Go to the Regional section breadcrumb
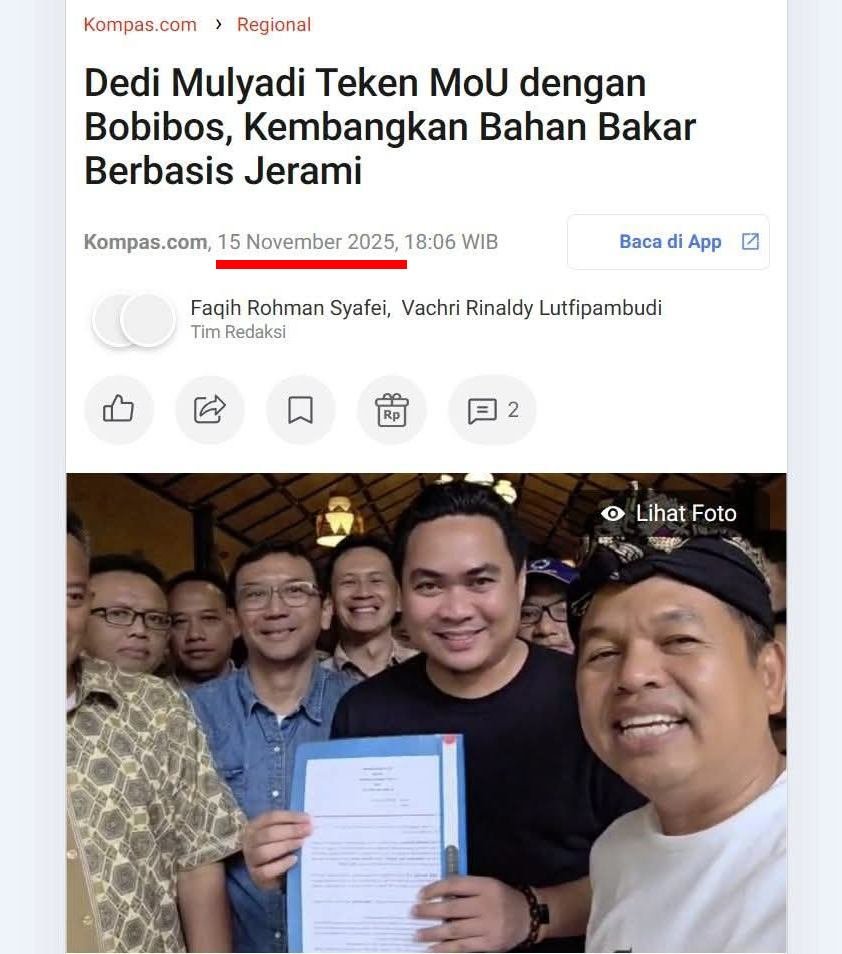The width and height of the screenshot is (842, 954). [274, 24]
